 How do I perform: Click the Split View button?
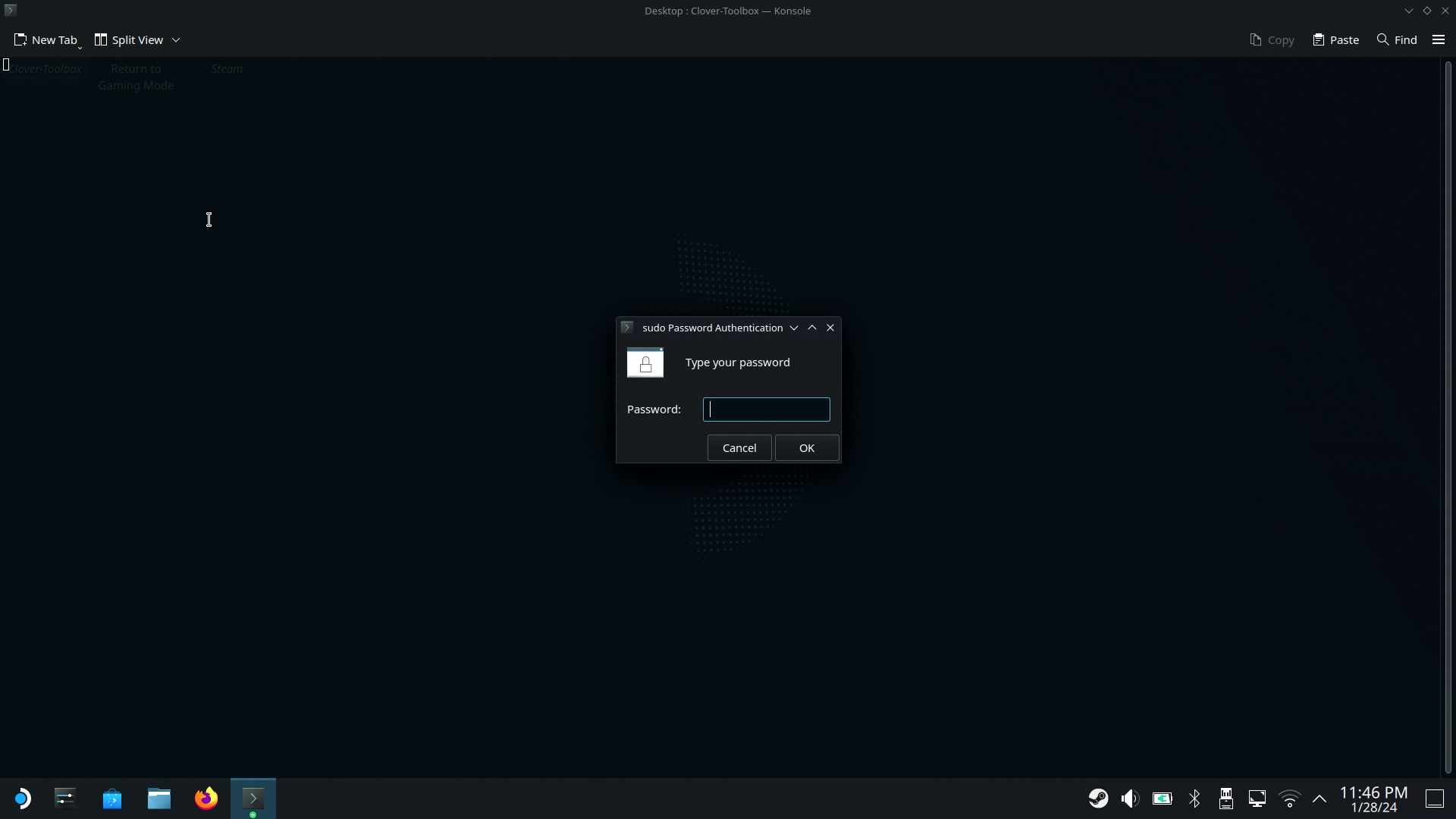tap(129, 39)
